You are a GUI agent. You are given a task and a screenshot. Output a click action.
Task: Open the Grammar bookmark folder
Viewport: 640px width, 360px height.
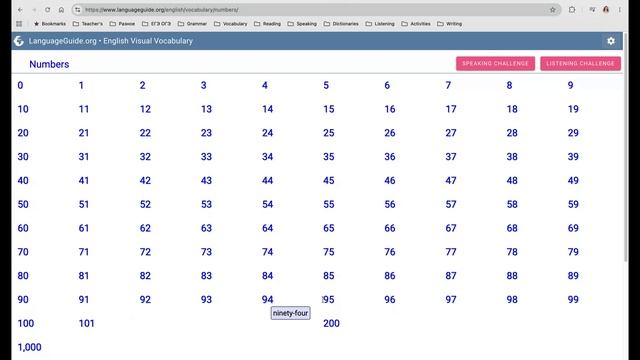192,24
